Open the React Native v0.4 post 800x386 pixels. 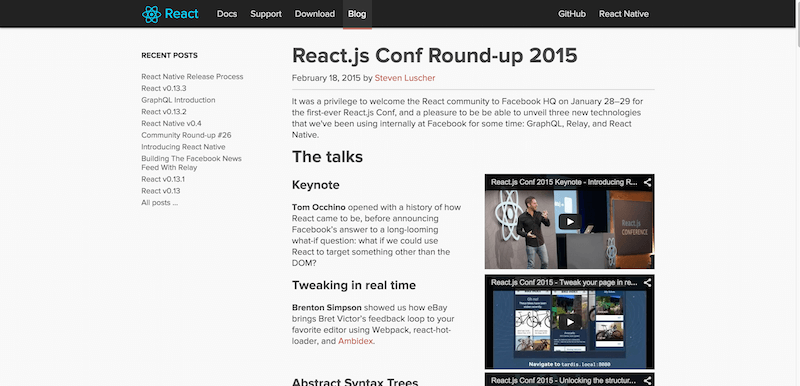[x=171, y=123]
